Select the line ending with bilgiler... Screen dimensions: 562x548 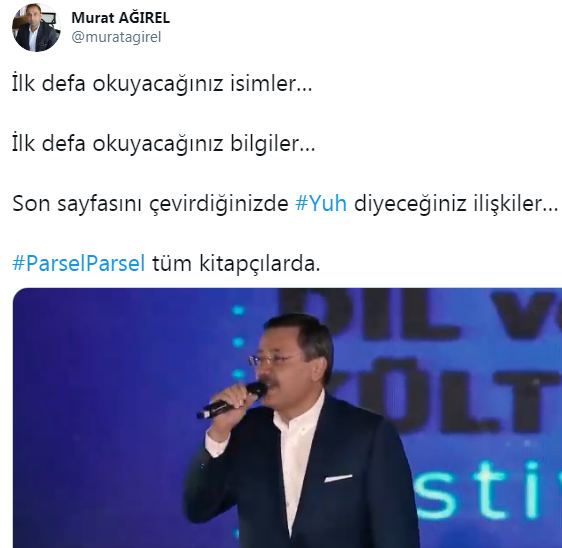pos(164,144)
